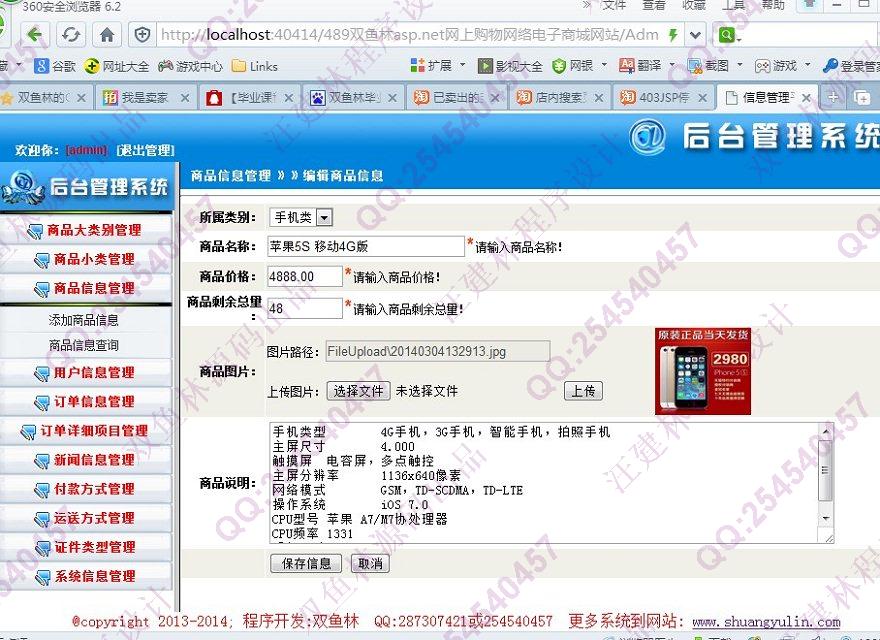Click the 商品名称 input field
The width and height of the screenshot is (880, 640).
tap(366, 246)
